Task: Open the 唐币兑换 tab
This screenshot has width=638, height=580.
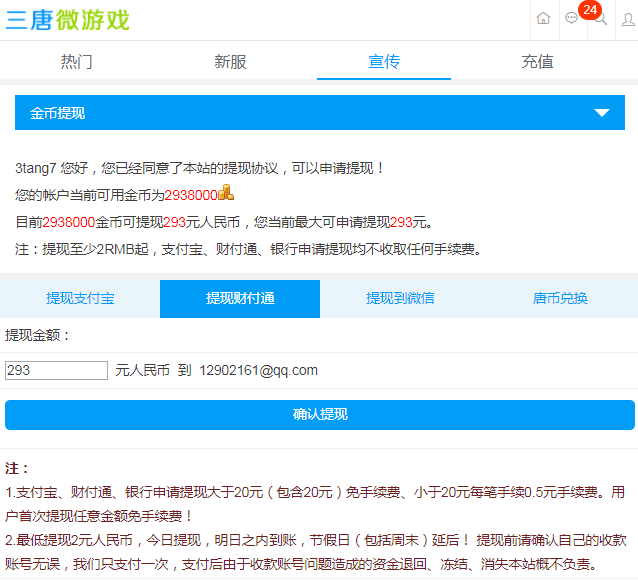Action: (x=560, y=298)
